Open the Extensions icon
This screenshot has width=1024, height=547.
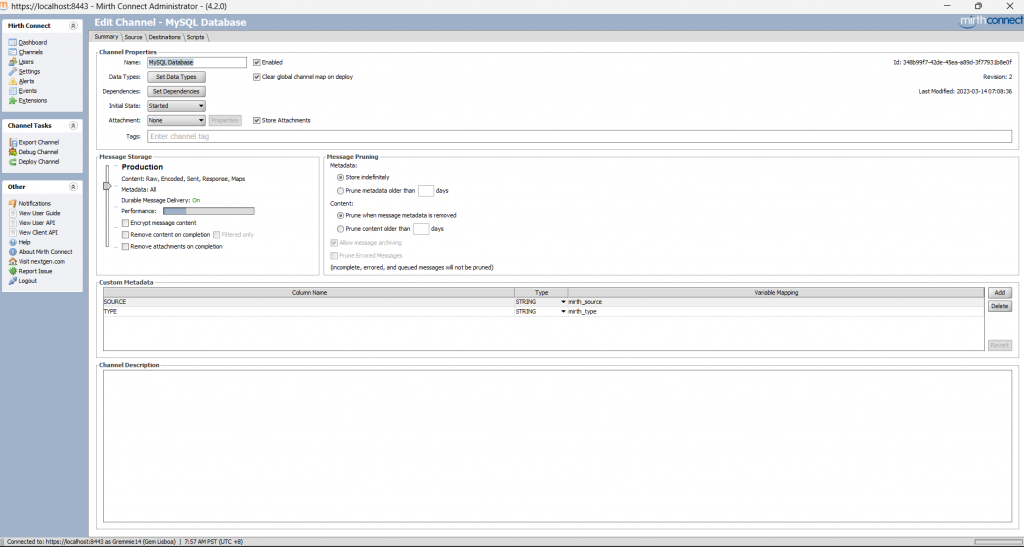pos(12,101)
